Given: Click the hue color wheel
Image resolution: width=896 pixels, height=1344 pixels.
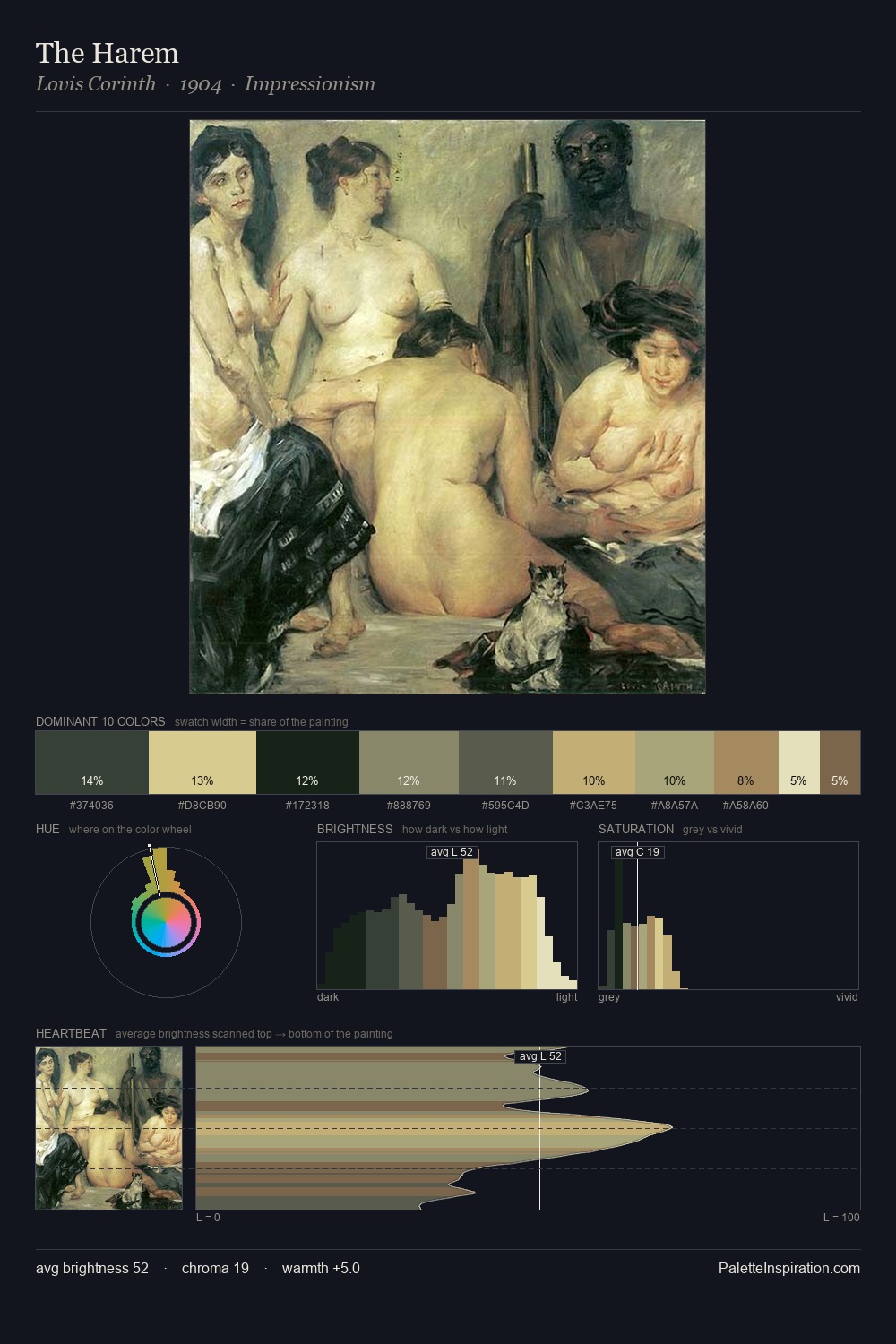Looking at the screenshot, I should click(x=166, y=921).
